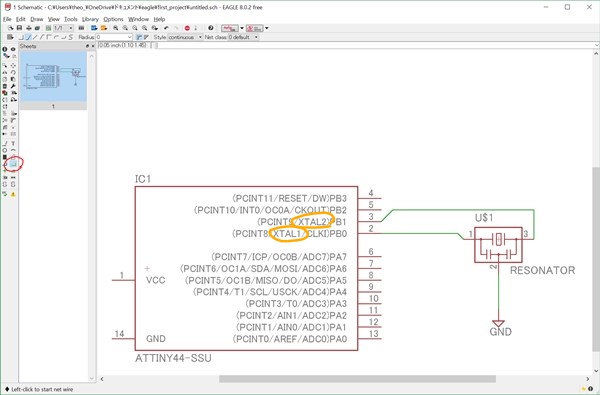Run a script with the Script icon
The image size is (600, 395).
pyautogui.click(x=94, y=28)
